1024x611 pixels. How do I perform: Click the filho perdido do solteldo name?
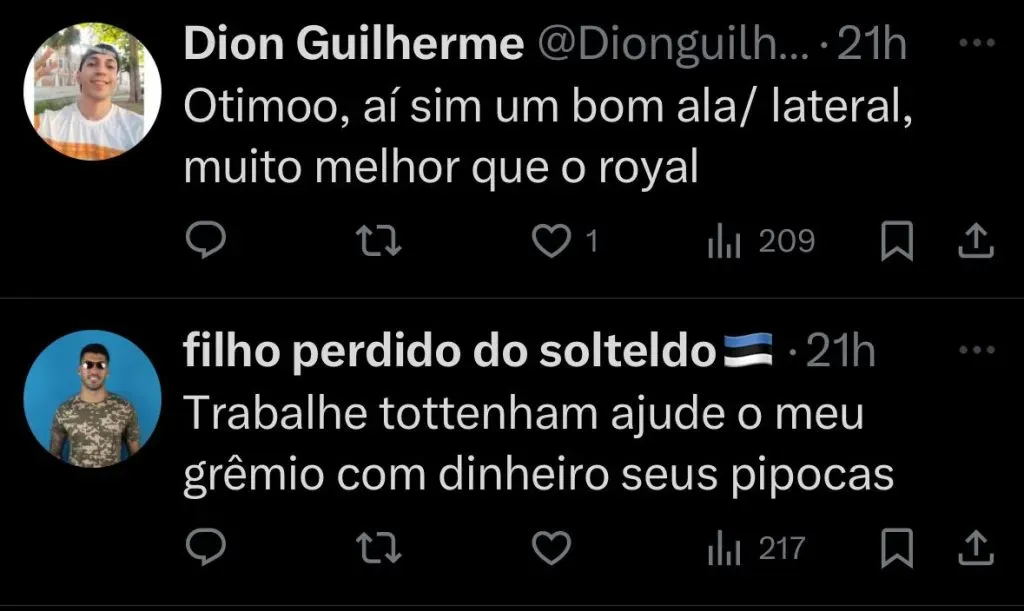451,352
